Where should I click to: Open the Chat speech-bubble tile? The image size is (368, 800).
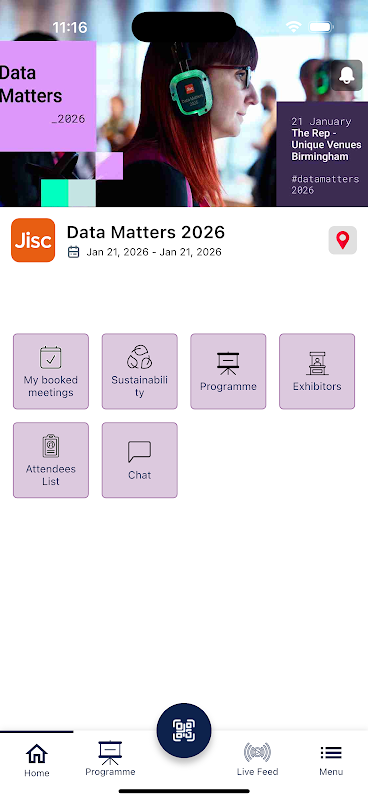[x=139, y=460]
